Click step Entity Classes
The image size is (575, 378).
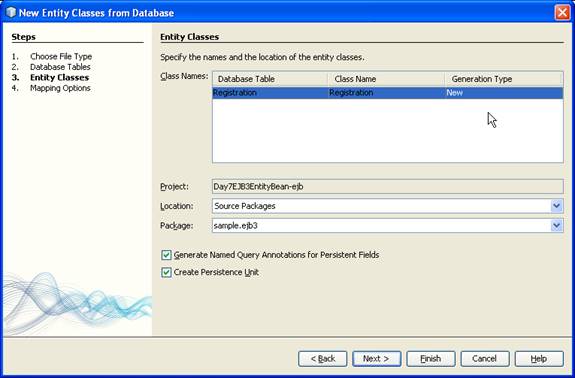coord(59,78)
